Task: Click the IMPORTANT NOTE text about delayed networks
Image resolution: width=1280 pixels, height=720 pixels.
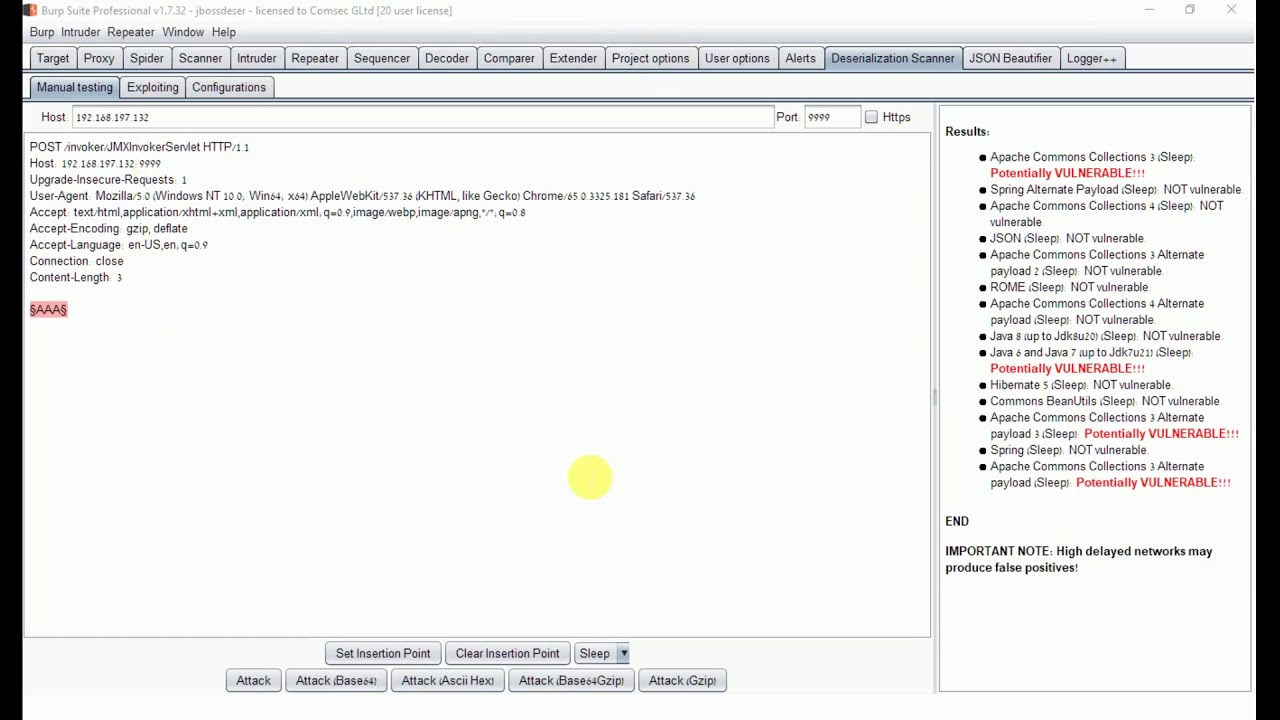Action: tap(1078, 559)
